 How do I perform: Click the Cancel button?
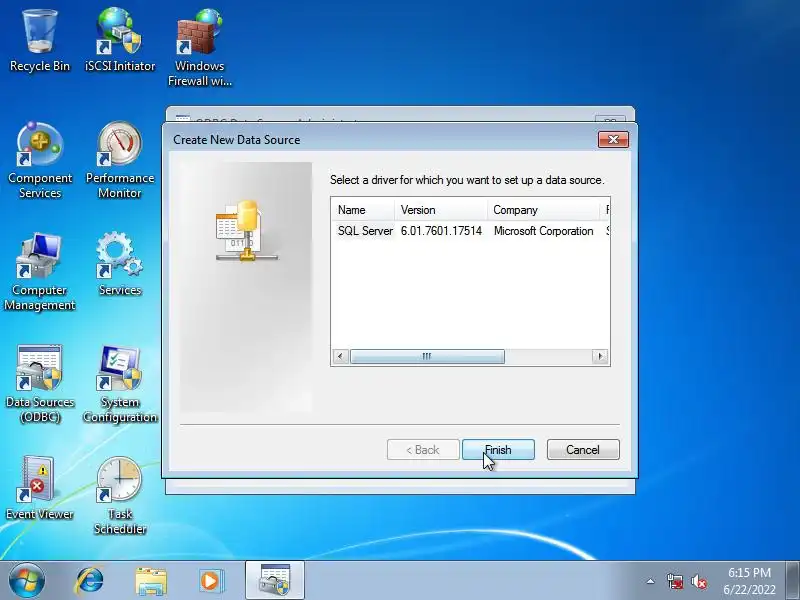pyautogui.click(x=583, y=449)
